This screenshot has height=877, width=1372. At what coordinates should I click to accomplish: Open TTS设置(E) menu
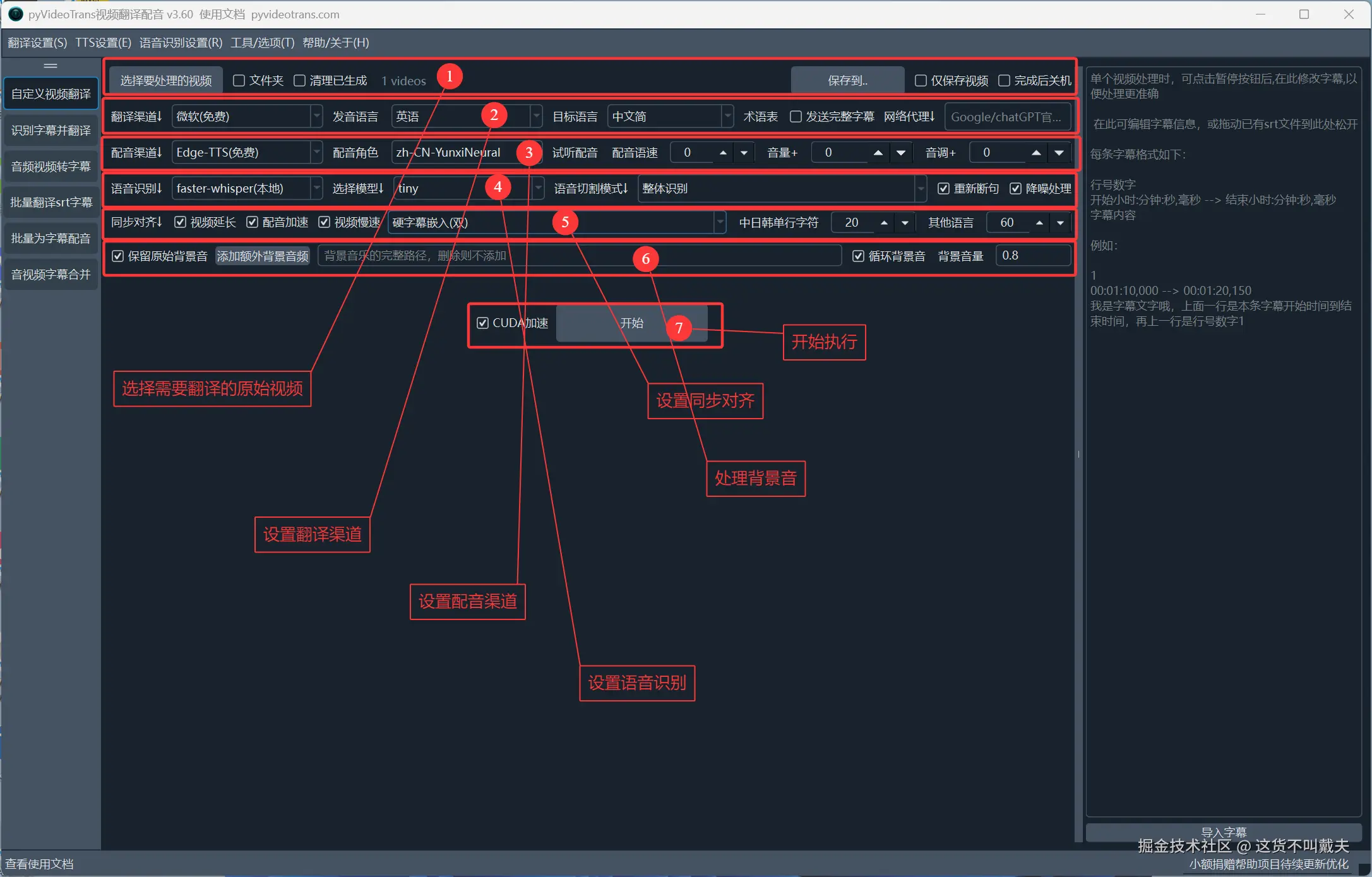103,42
